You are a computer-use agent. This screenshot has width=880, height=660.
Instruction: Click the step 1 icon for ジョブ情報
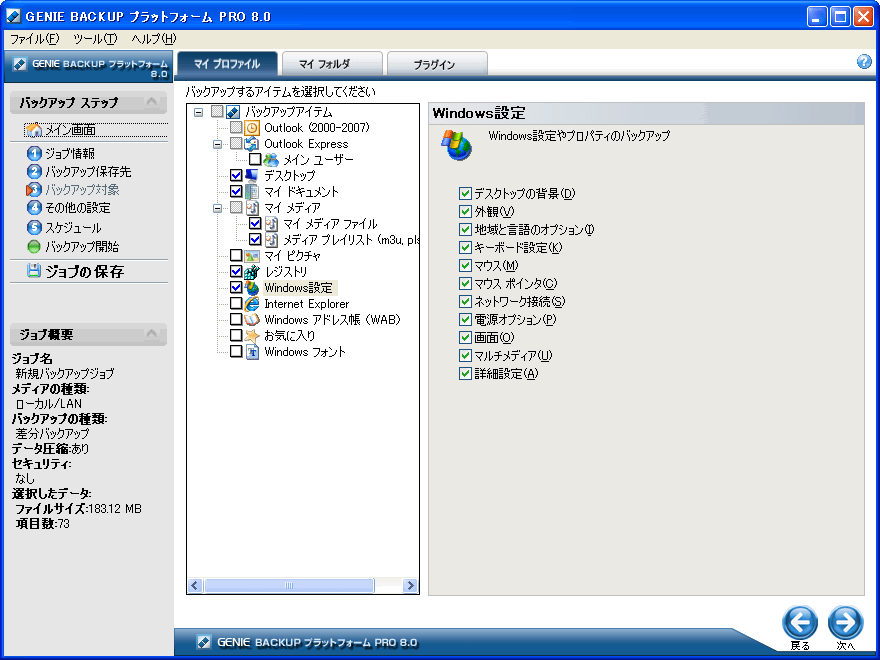34,153
